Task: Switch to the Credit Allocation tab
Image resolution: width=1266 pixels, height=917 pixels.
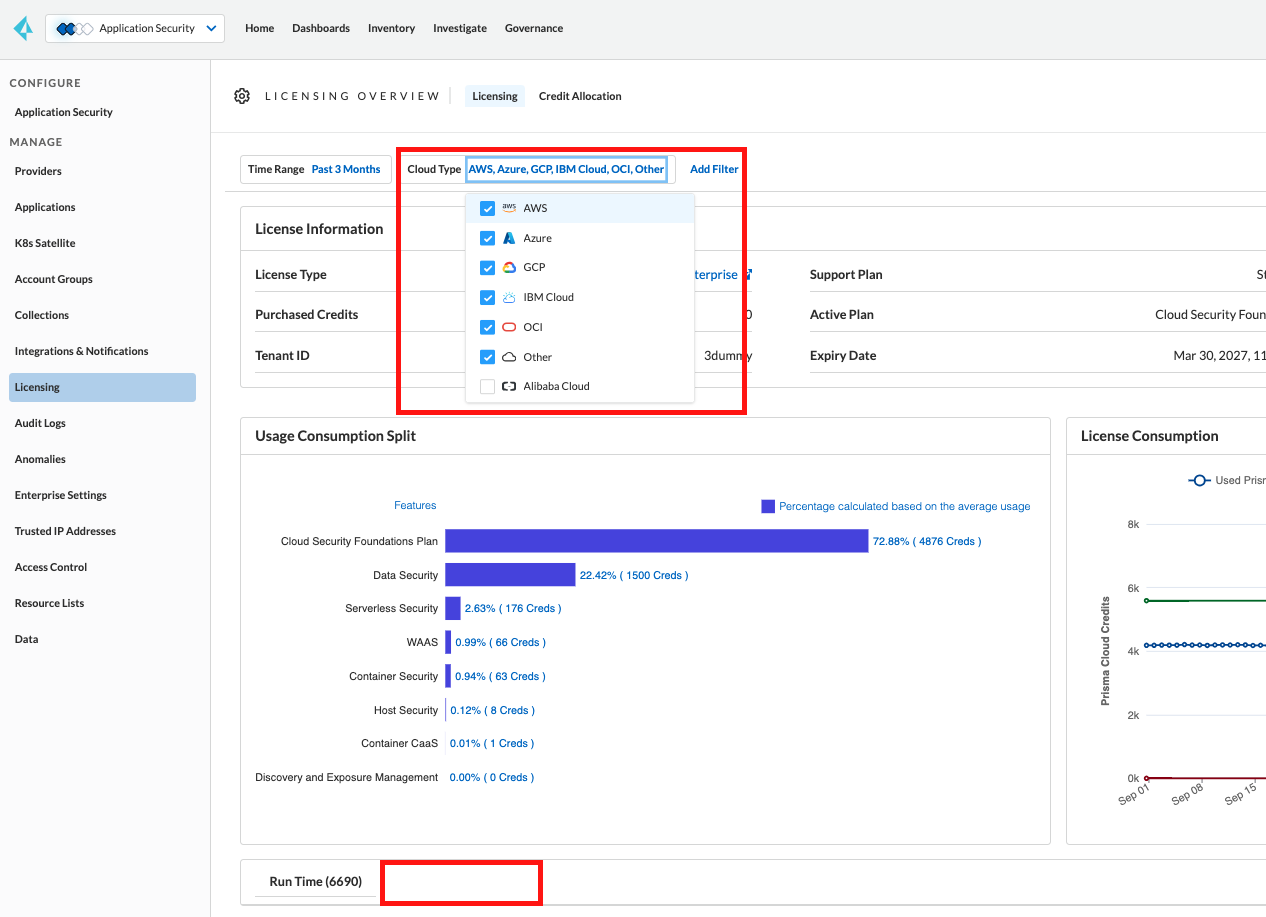Action: (580, 96)
